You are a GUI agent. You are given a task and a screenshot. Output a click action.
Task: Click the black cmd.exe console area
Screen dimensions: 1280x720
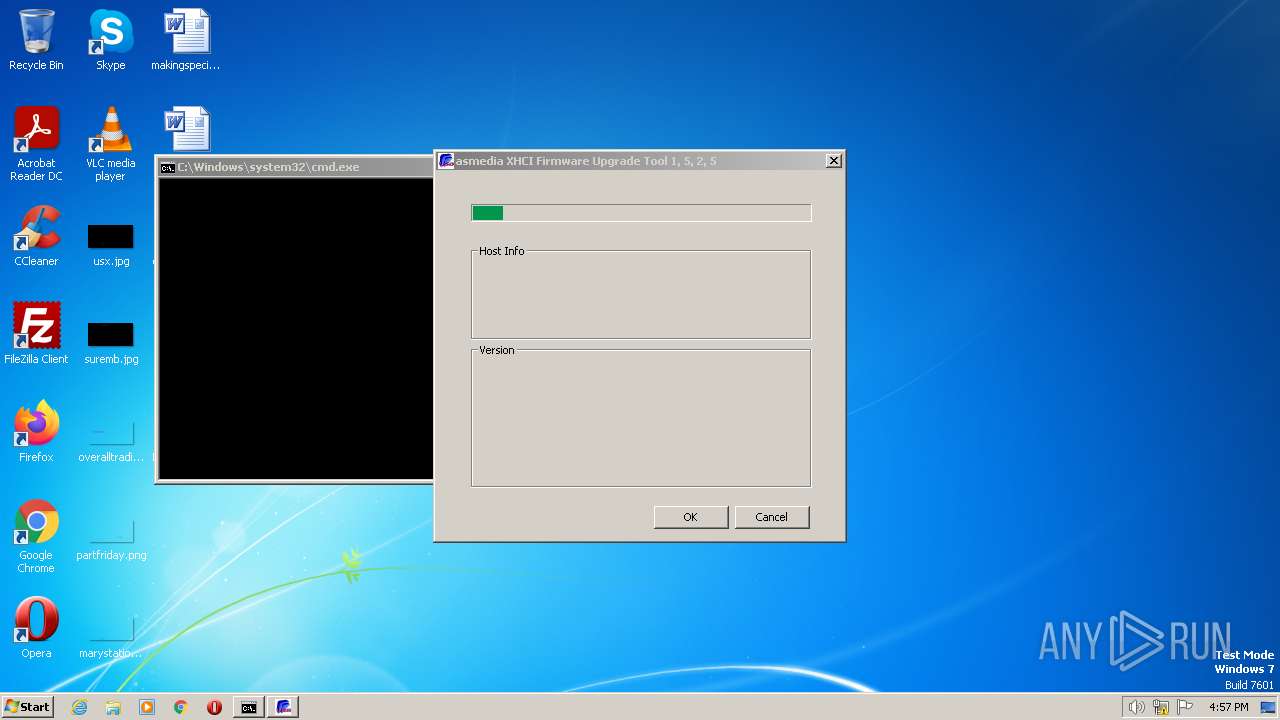click(296, 328)
